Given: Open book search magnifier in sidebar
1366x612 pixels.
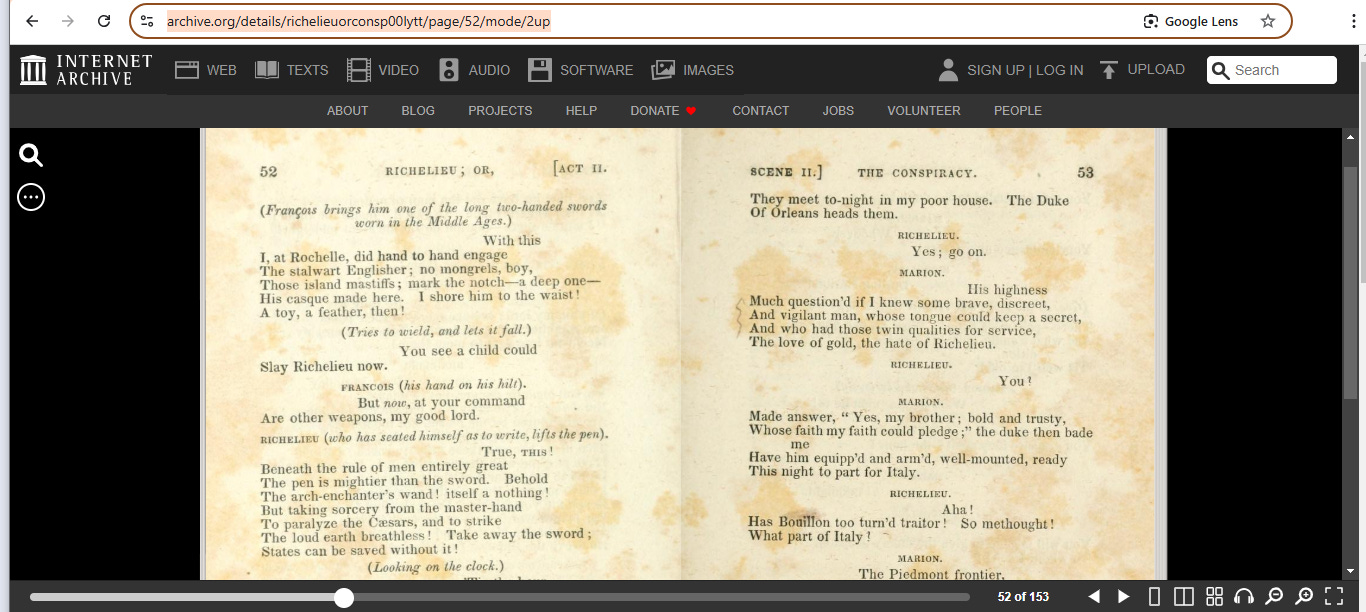Looking at the screenshot, I should click(x=31, y=155).
